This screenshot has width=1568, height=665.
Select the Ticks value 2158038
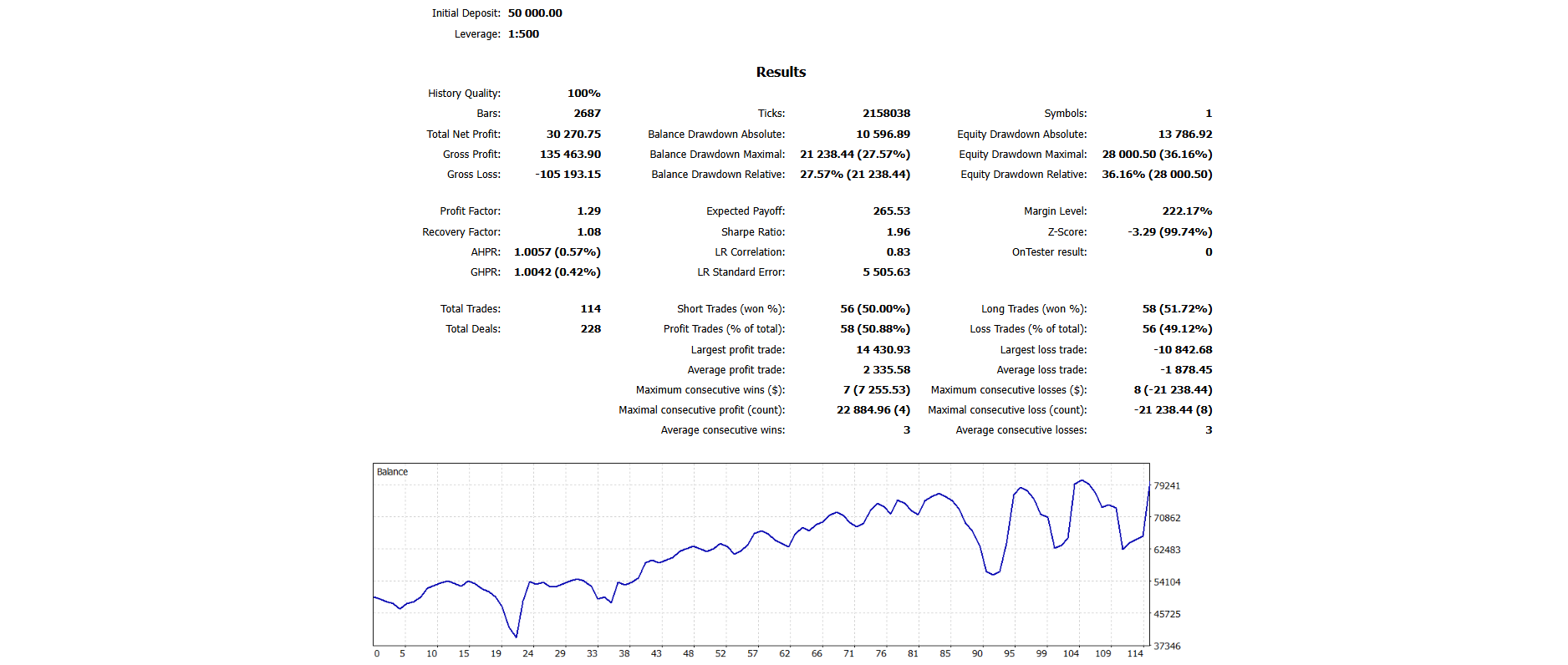point(886,114)
